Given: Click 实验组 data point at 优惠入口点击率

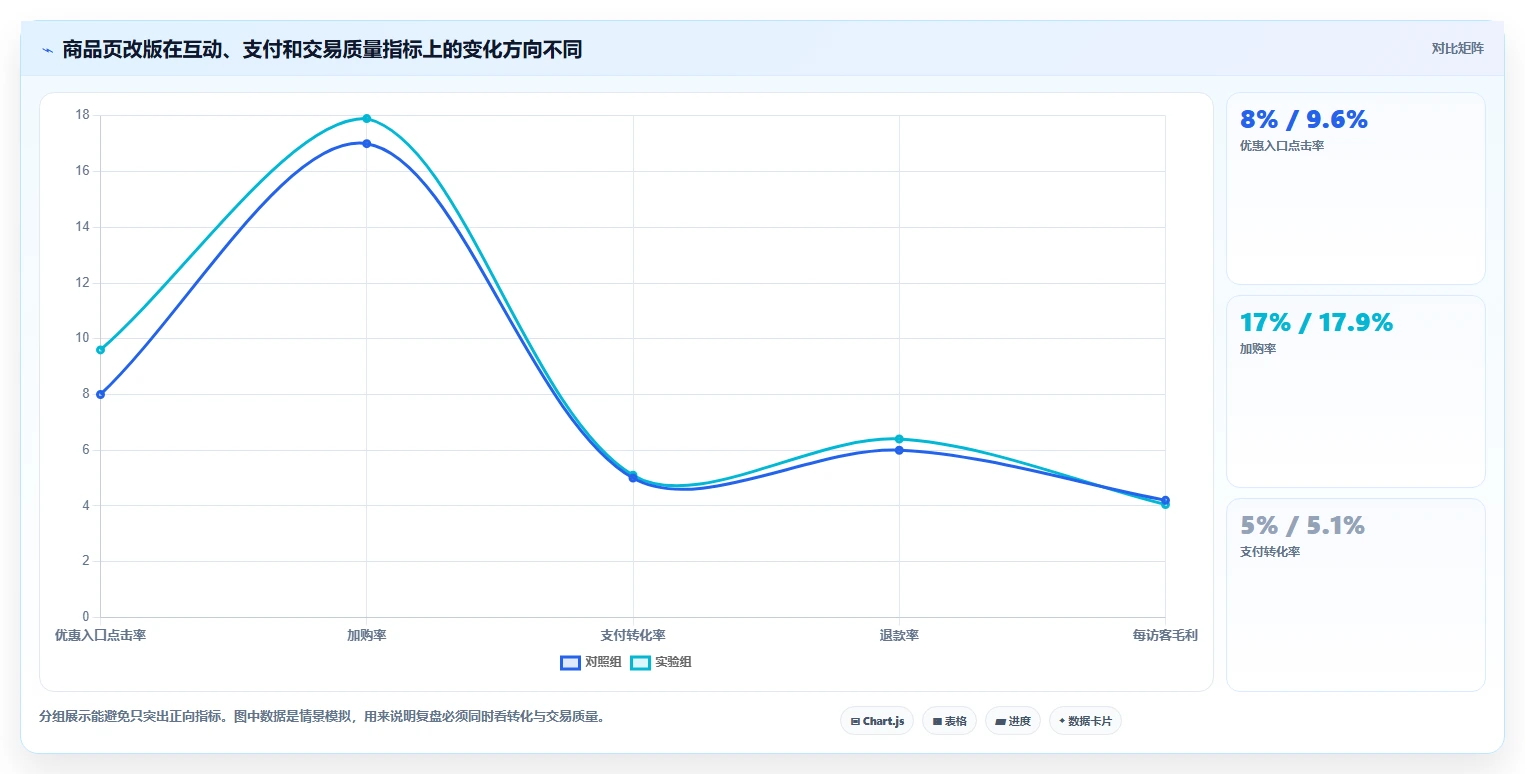Looking at the screenshot, I should [x=101, y=349].
